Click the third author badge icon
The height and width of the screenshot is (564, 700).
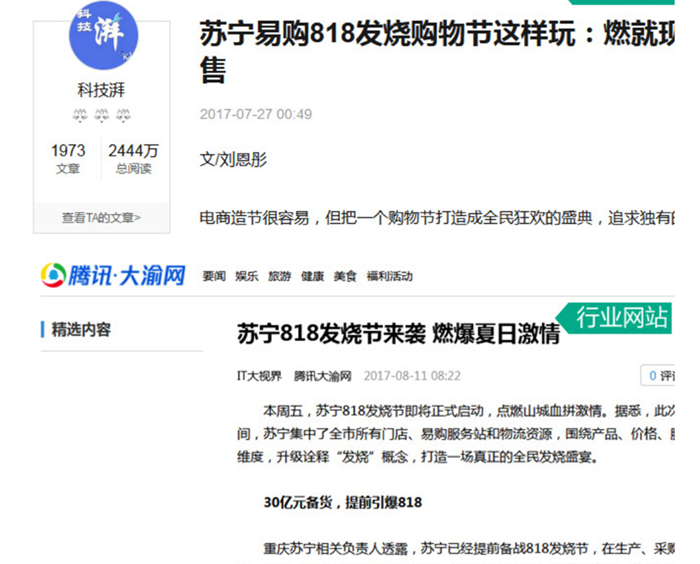[122, 116]
